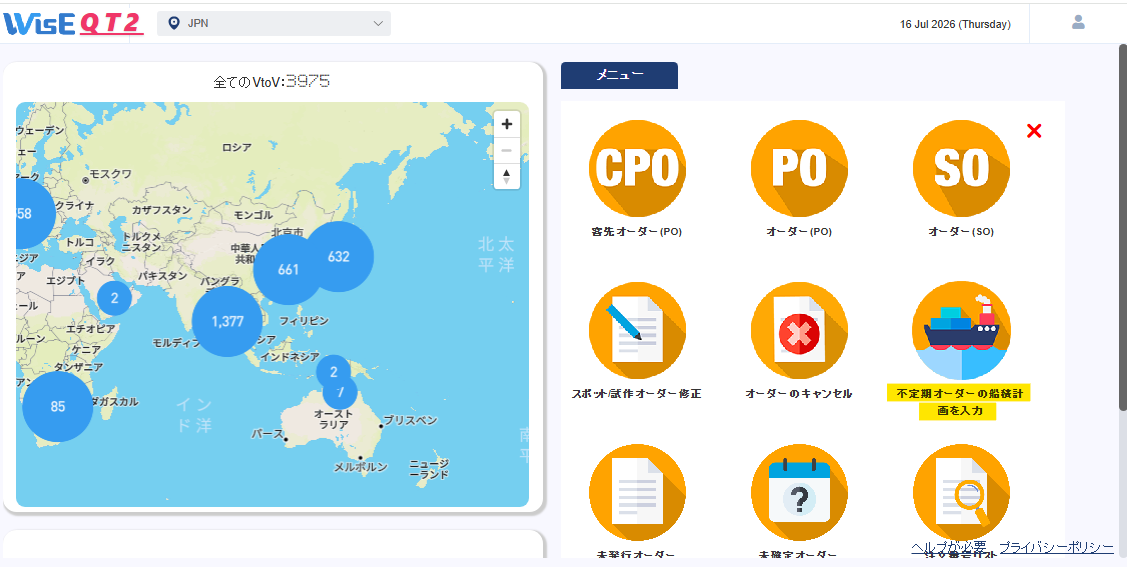Open the calendar question mark icon
Image resolution: width=1127 pixels, height=567 pixels.
(799, 493)
